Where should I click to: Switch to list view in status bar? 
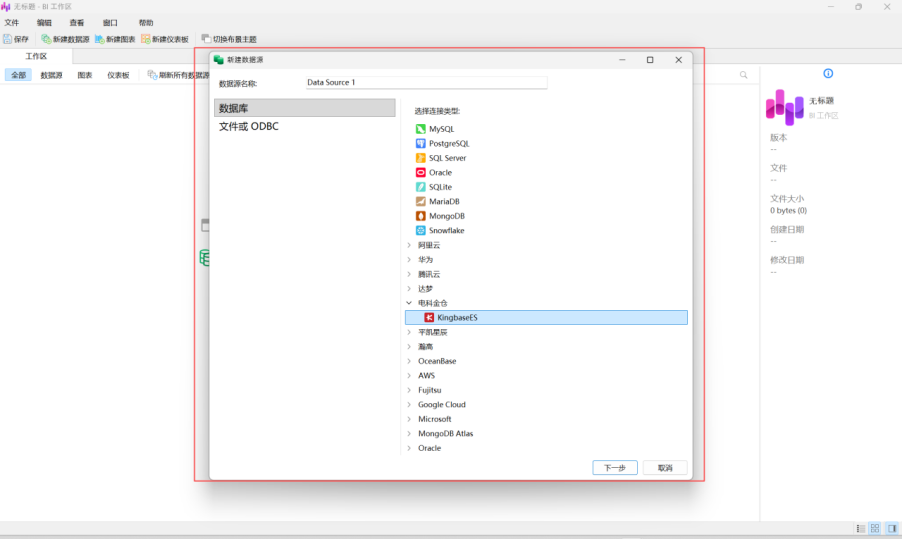[x=860, y=528]
